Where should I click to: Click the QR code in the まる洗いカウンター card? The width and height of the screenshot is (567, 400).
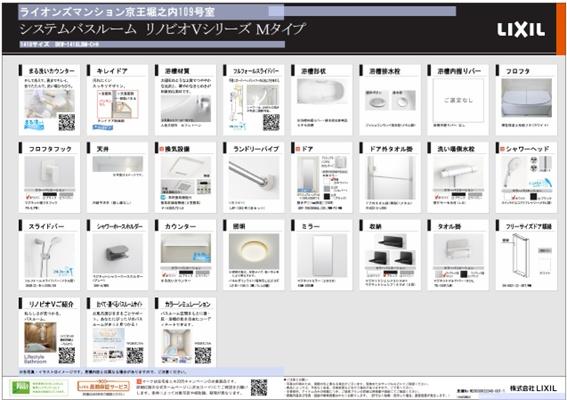pos(67,122)
